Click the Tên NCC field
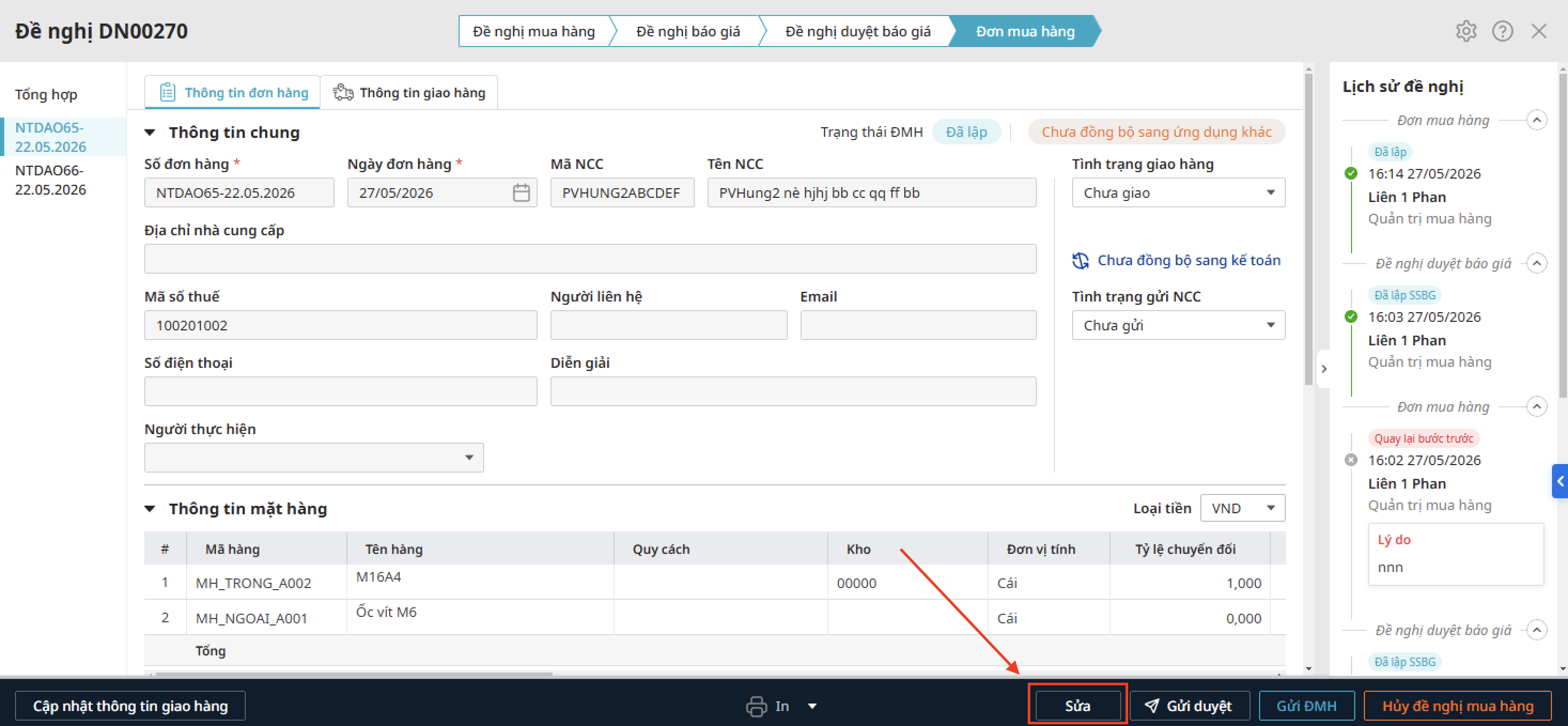1568x726 pixels. pyautogui.click(x=872, y=192)
